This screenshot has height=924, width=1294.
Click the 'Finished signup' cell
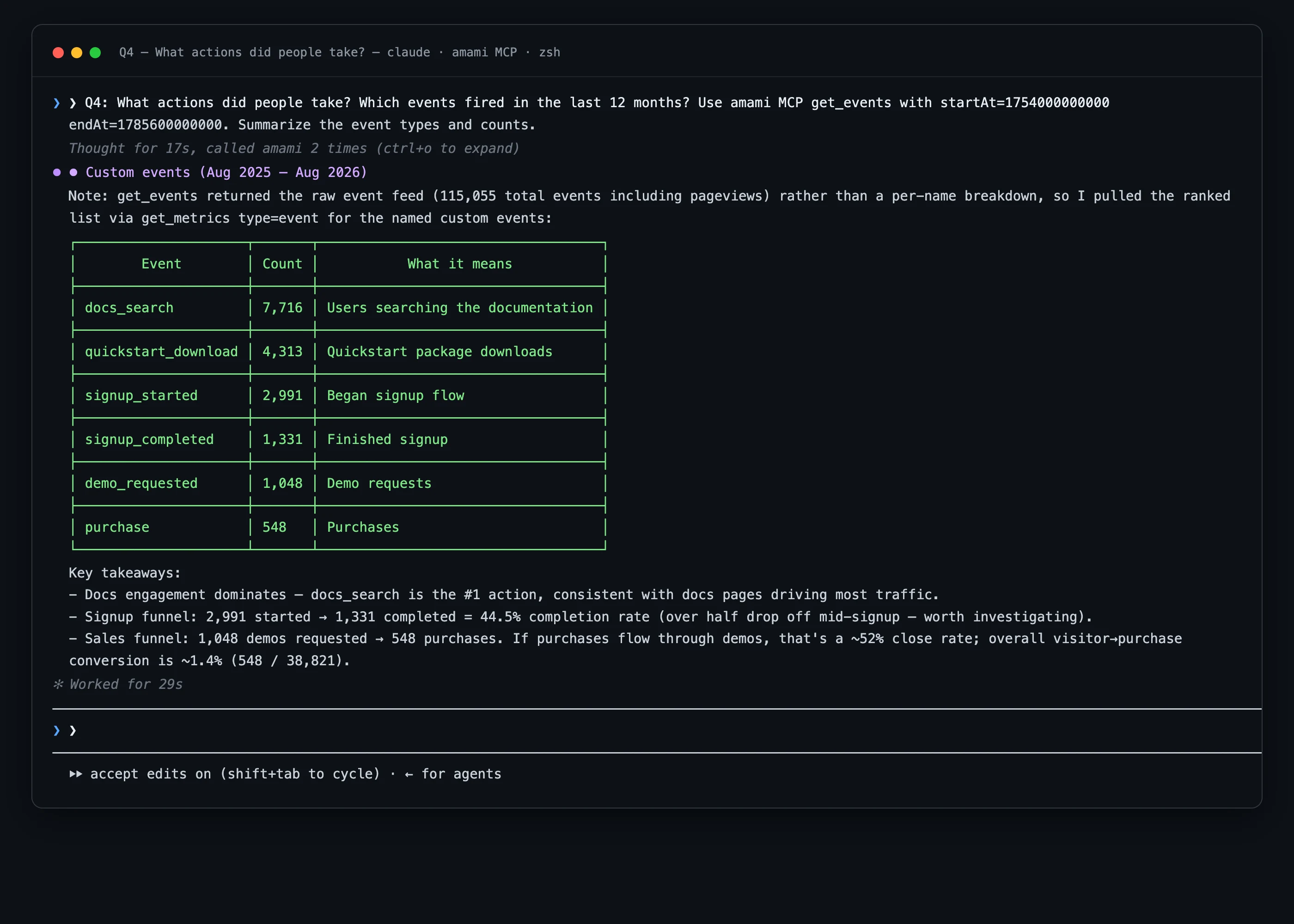[387, 439]
